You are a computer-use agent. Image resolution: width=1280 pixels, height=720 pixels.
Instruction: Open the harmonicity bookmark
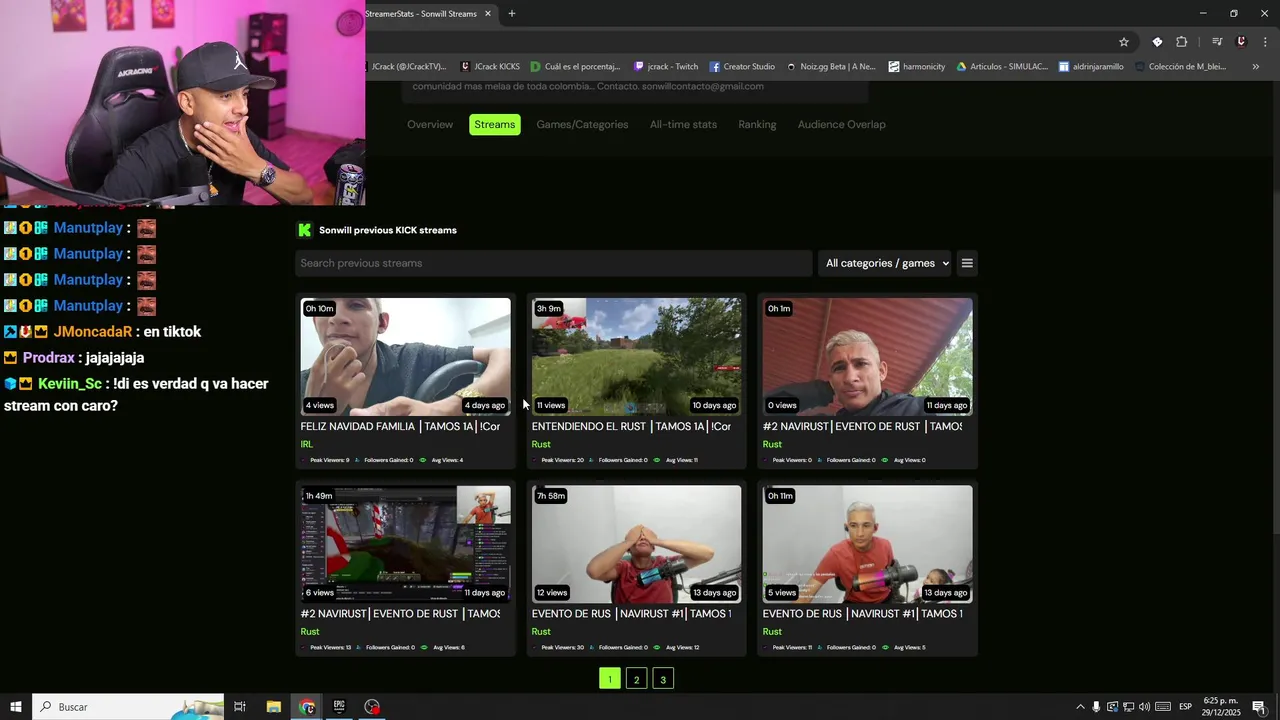tap(916, 67)
